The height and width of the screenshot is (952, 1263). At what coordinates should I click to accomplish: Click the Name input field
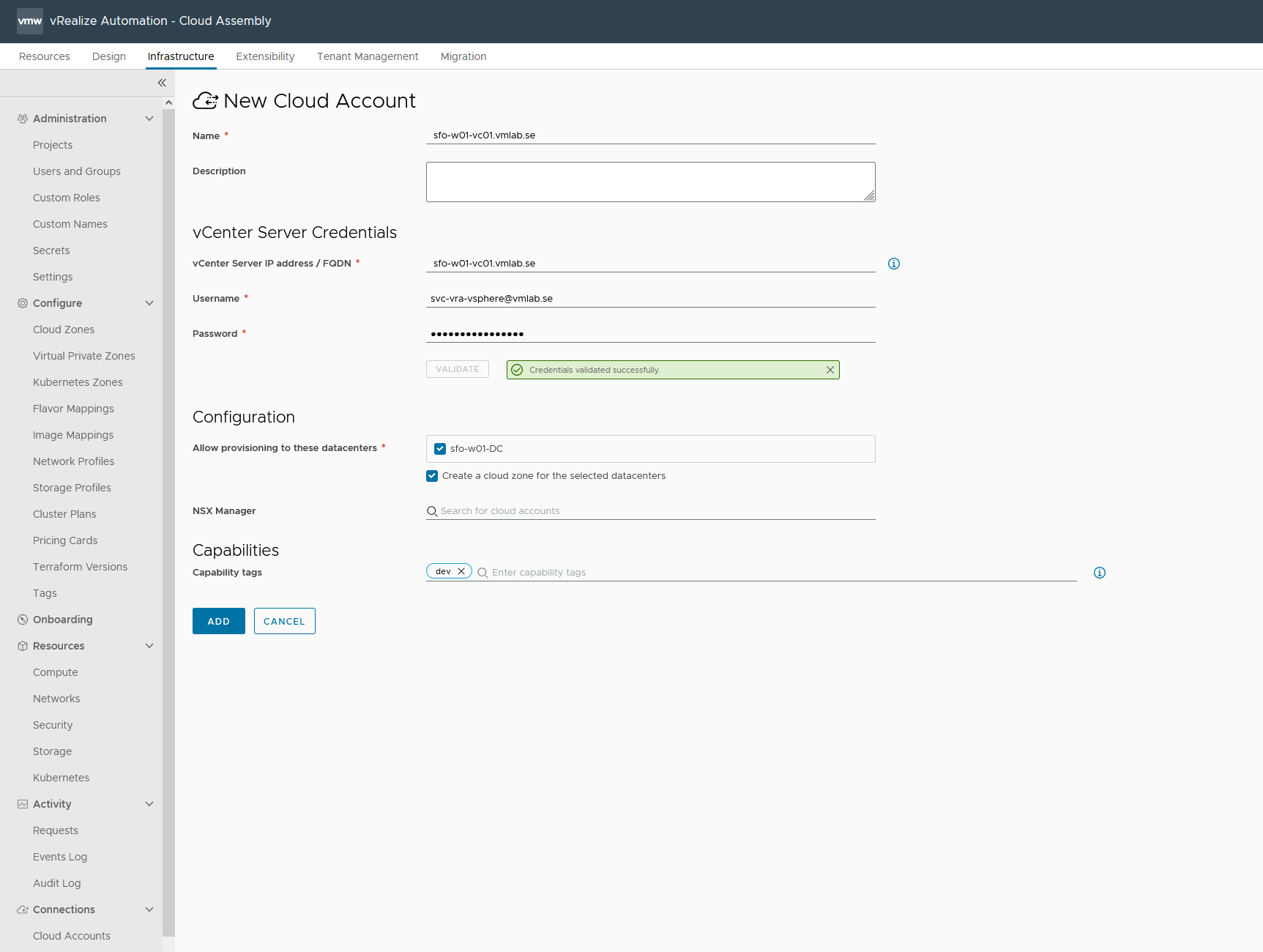[x=651, y=135]
